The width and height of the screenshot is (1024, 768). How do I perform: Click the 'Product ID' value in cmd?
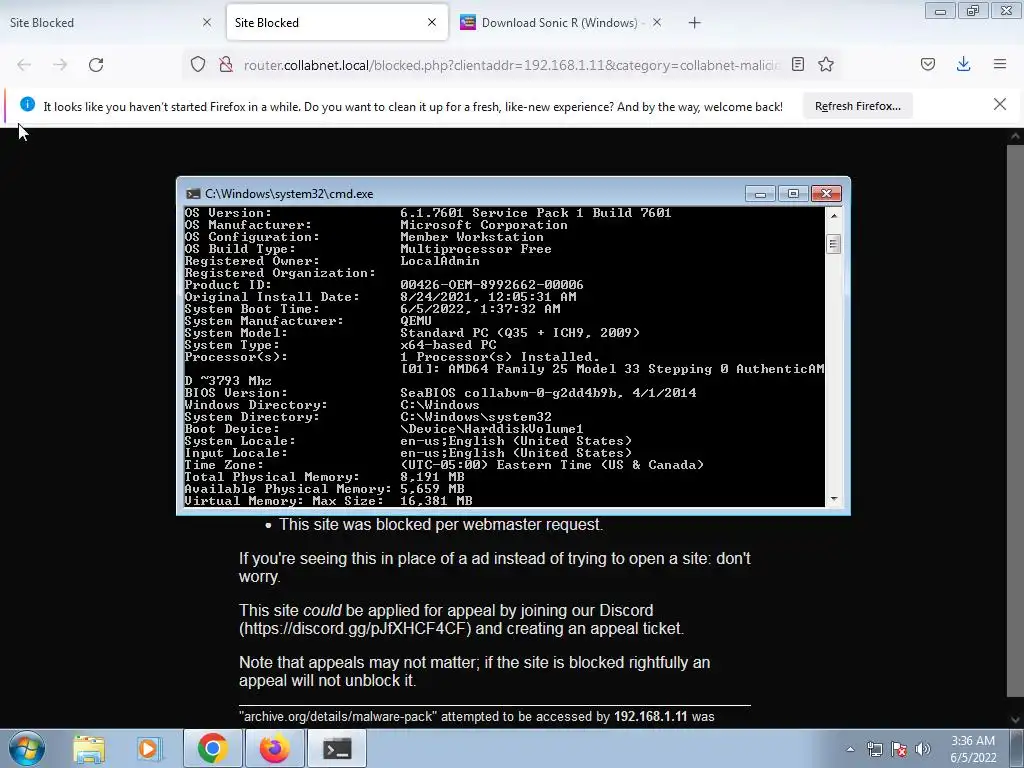[492, 285]
